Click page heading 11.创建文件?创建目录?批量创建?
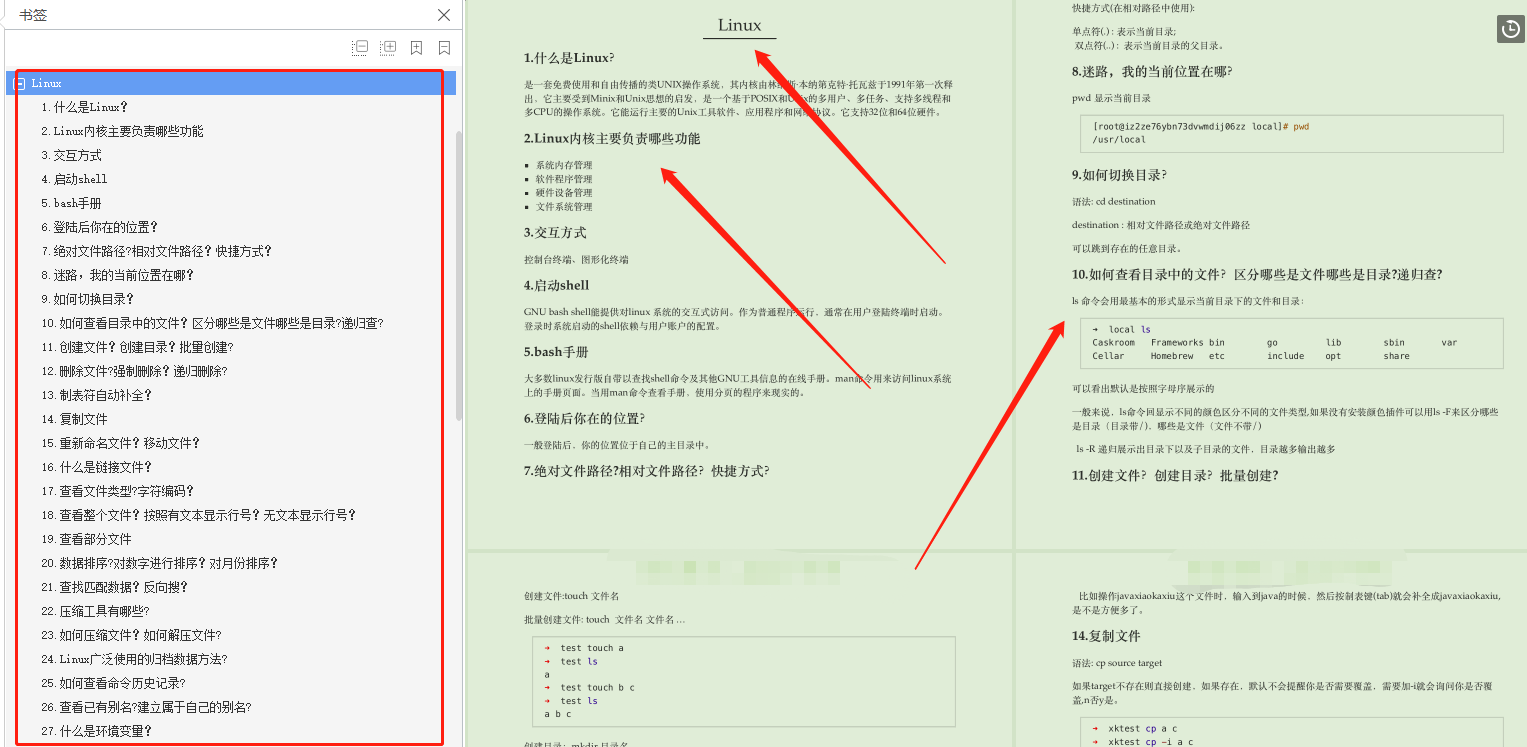1527x747 pixels. click(1175, 476)
